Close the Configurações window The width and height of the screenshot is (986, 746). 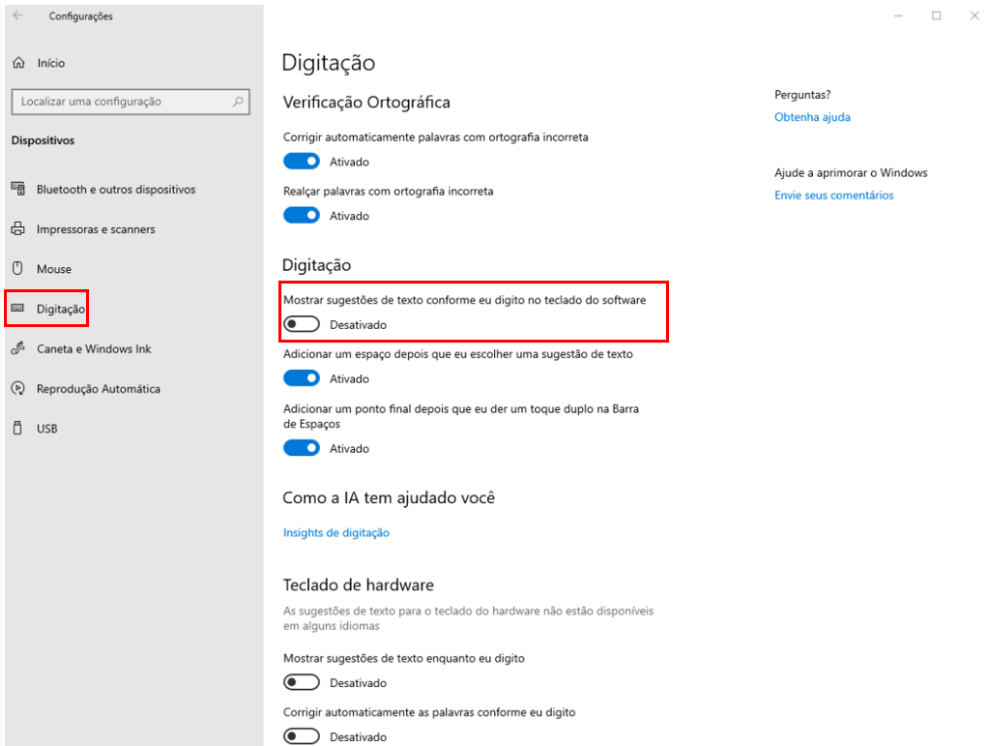(974, 16)
